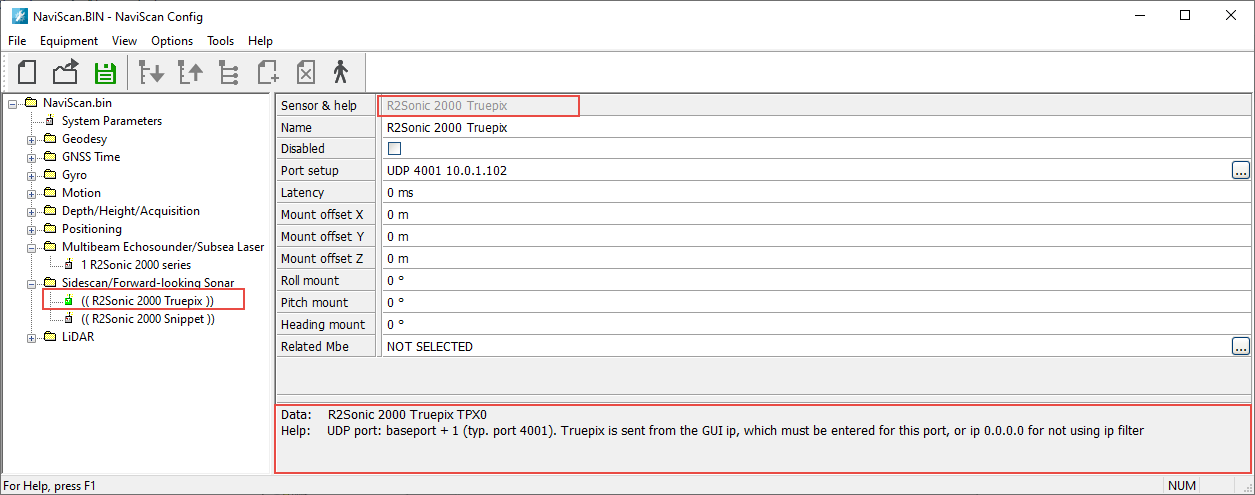Open the View menu
Screen dimensions: 1255x495
(x=124, y=41)
